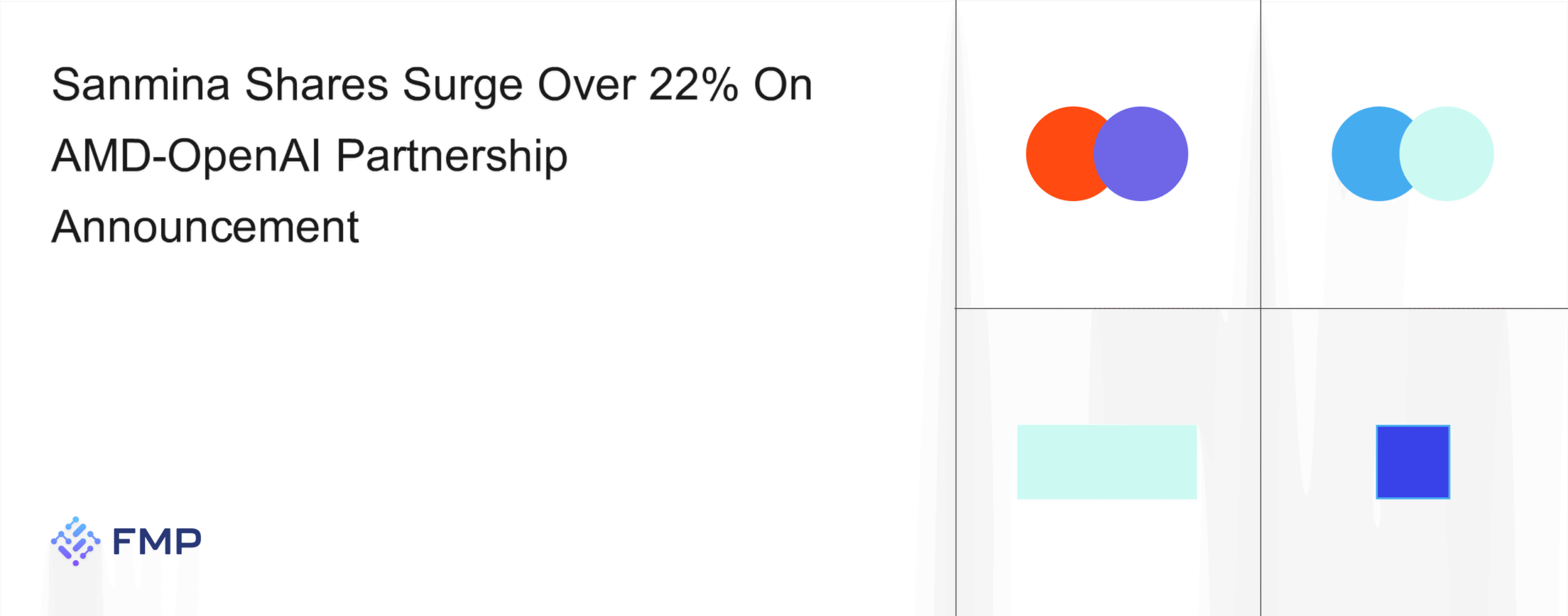Click the dark blue square
The height and width of the screenshot is (616, 1568).
tap(1412, 462)
